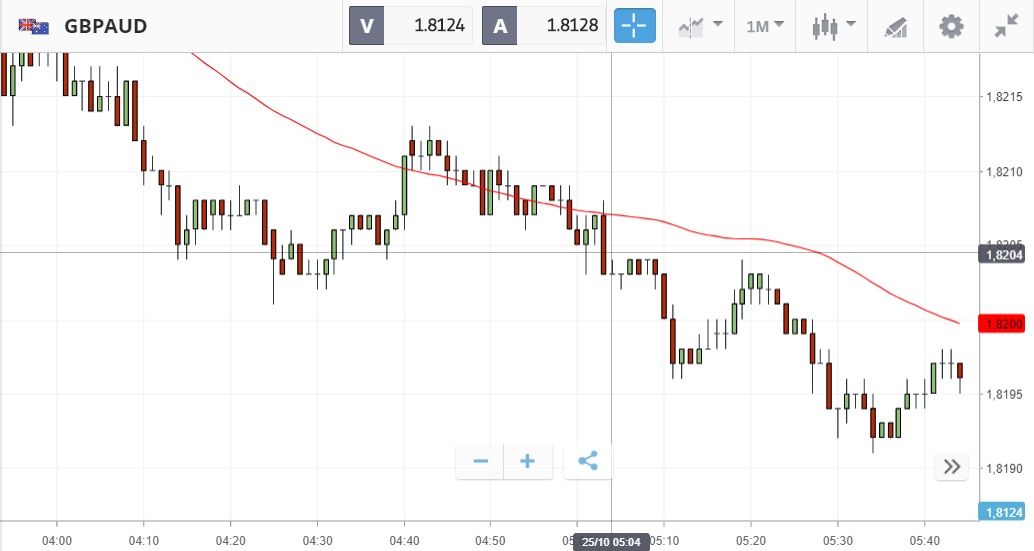Expand the 1M timeframe dropdown
This screenshot has width=1034, height=551.
pyautogui.click(x=765, y=26)
